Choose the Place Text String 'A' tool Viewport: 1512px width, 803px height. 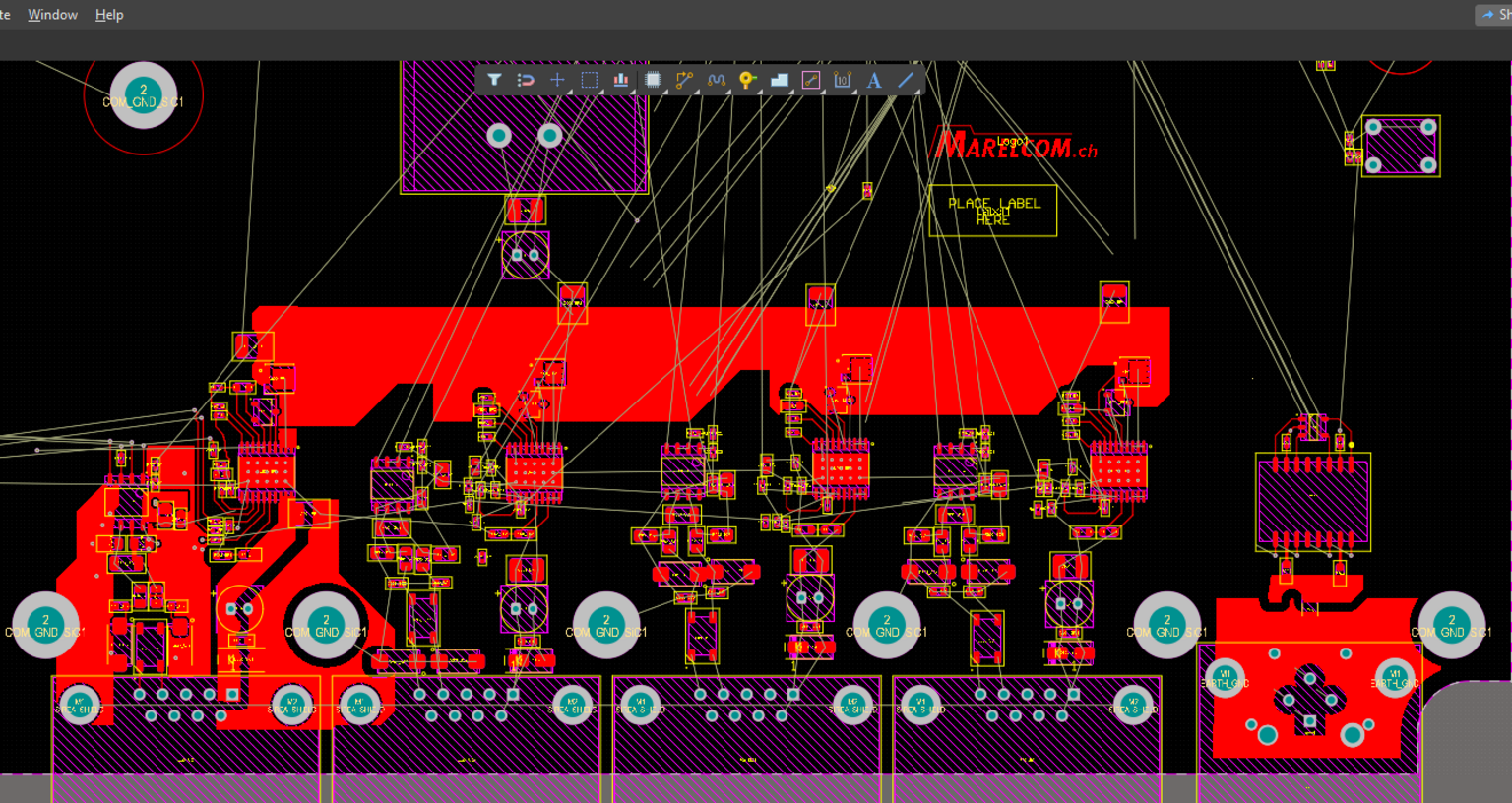point(874,80)
